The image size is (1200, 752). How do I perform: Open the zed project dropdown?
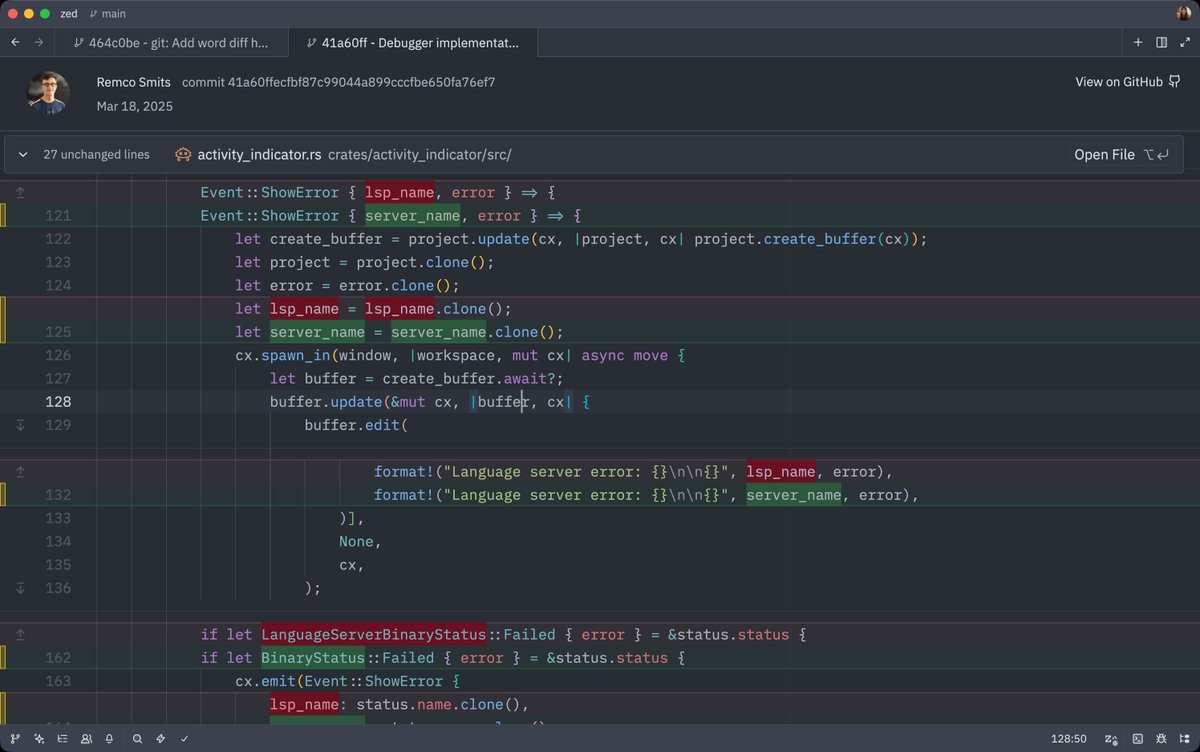tap(69, 14)
